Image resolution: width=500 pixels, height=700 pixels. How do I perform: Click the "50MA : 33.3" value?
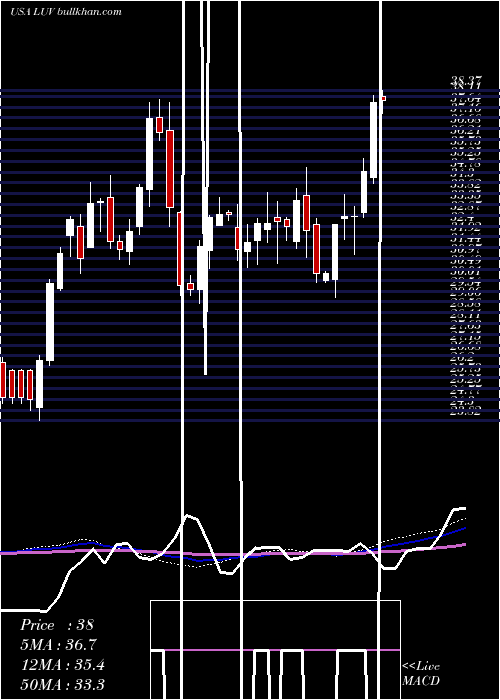click(x=62, y=684)
